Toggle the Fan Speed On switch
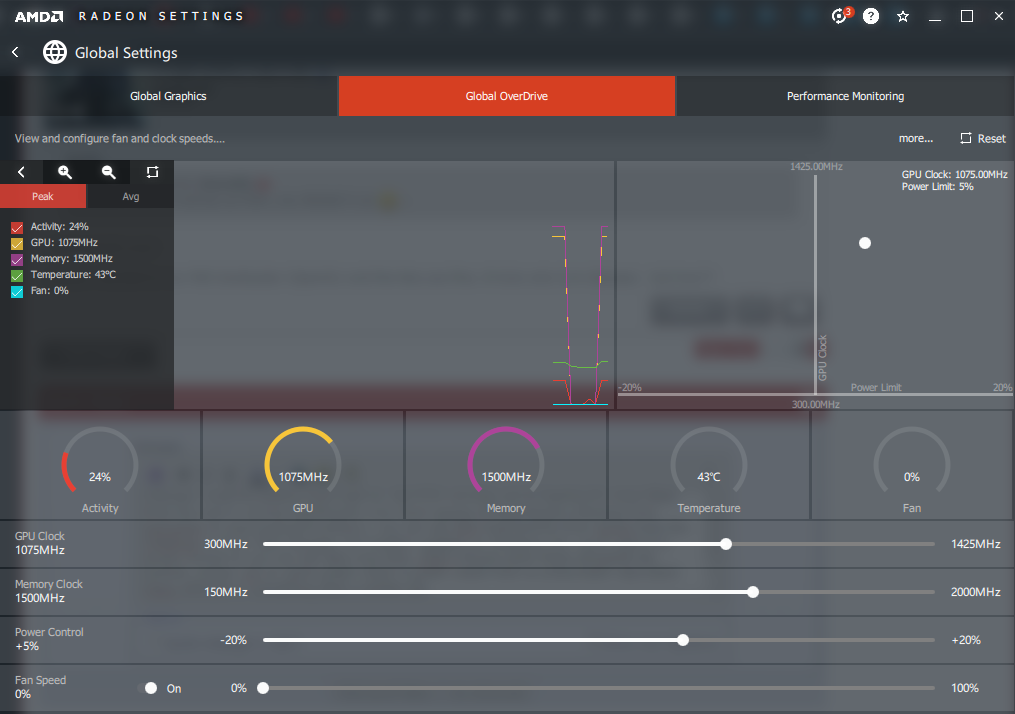Screen dimensions: 1015x714 [x=148, y=688]
